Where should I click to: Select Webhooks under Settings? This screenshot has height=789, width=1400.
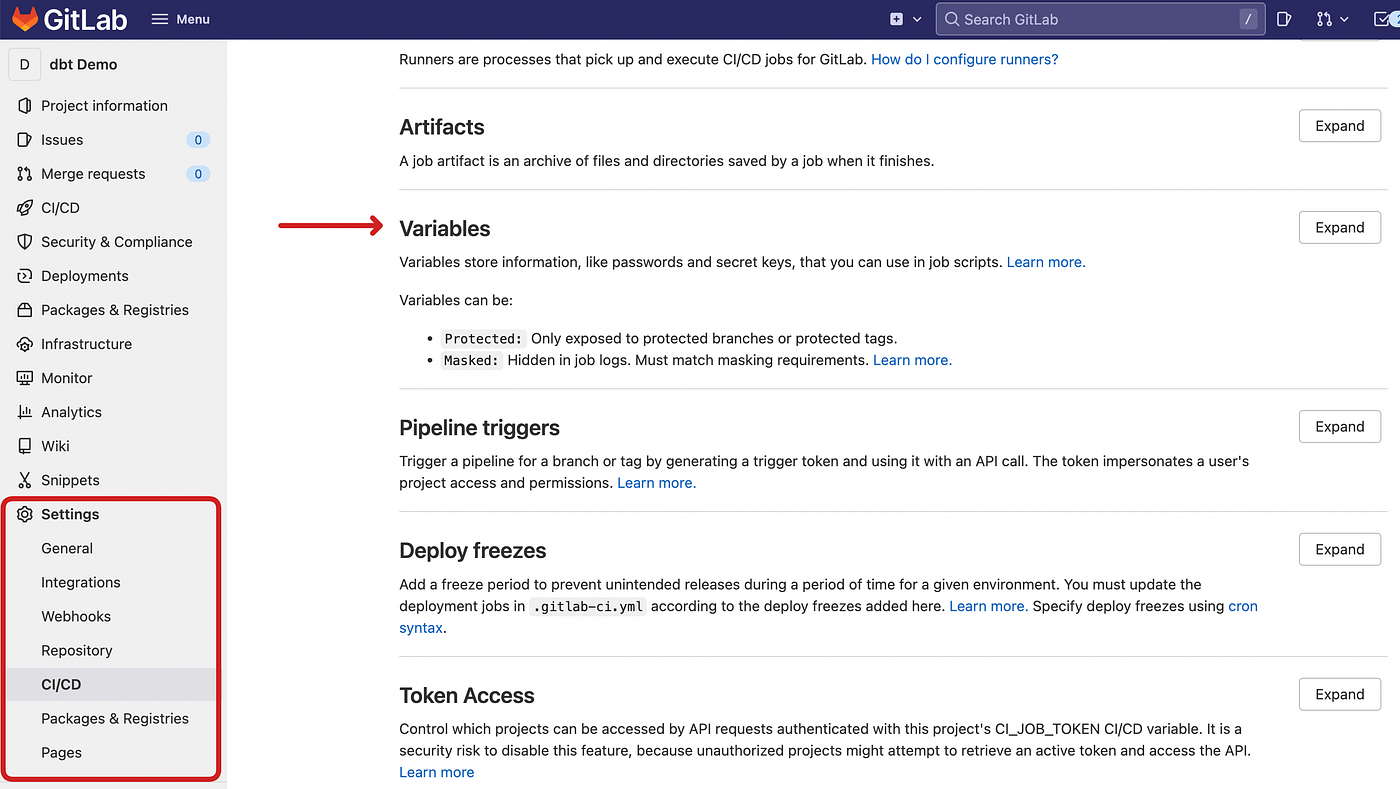[x=76, y=616]
